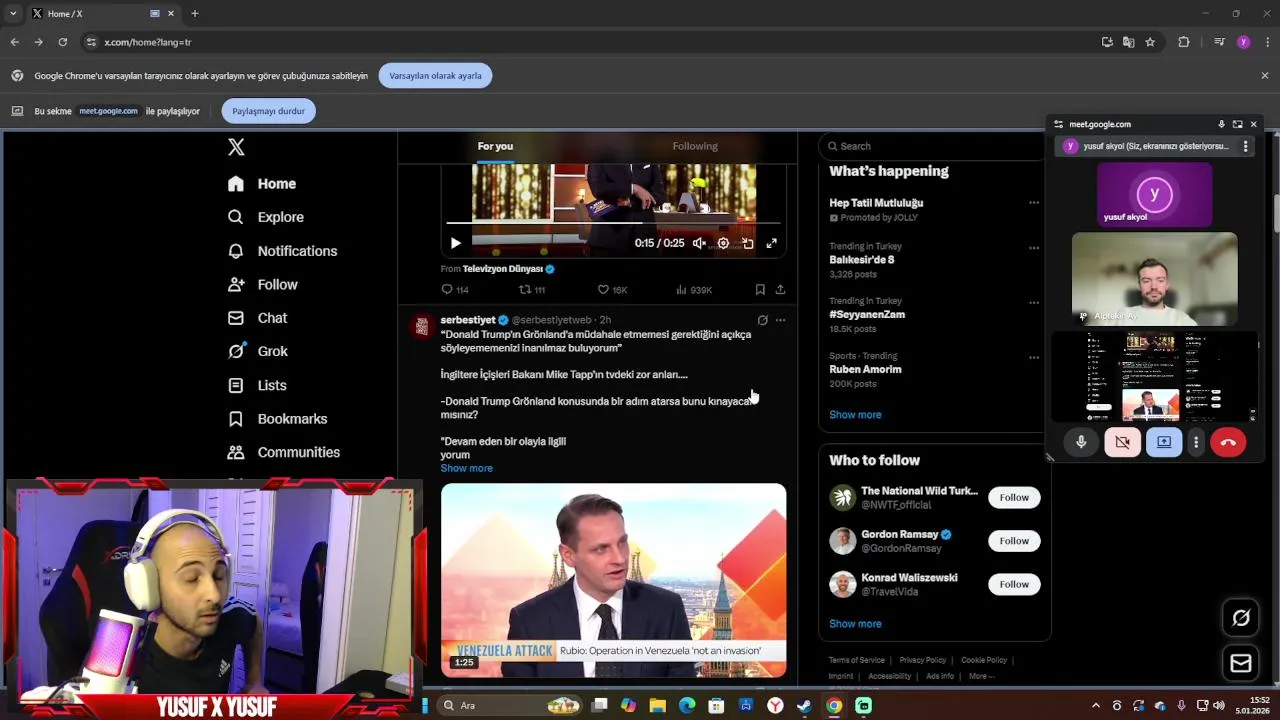Viewport: 1280px width, 720px height.
Task: Switch to the Following tab
Action: pos(695,146)
